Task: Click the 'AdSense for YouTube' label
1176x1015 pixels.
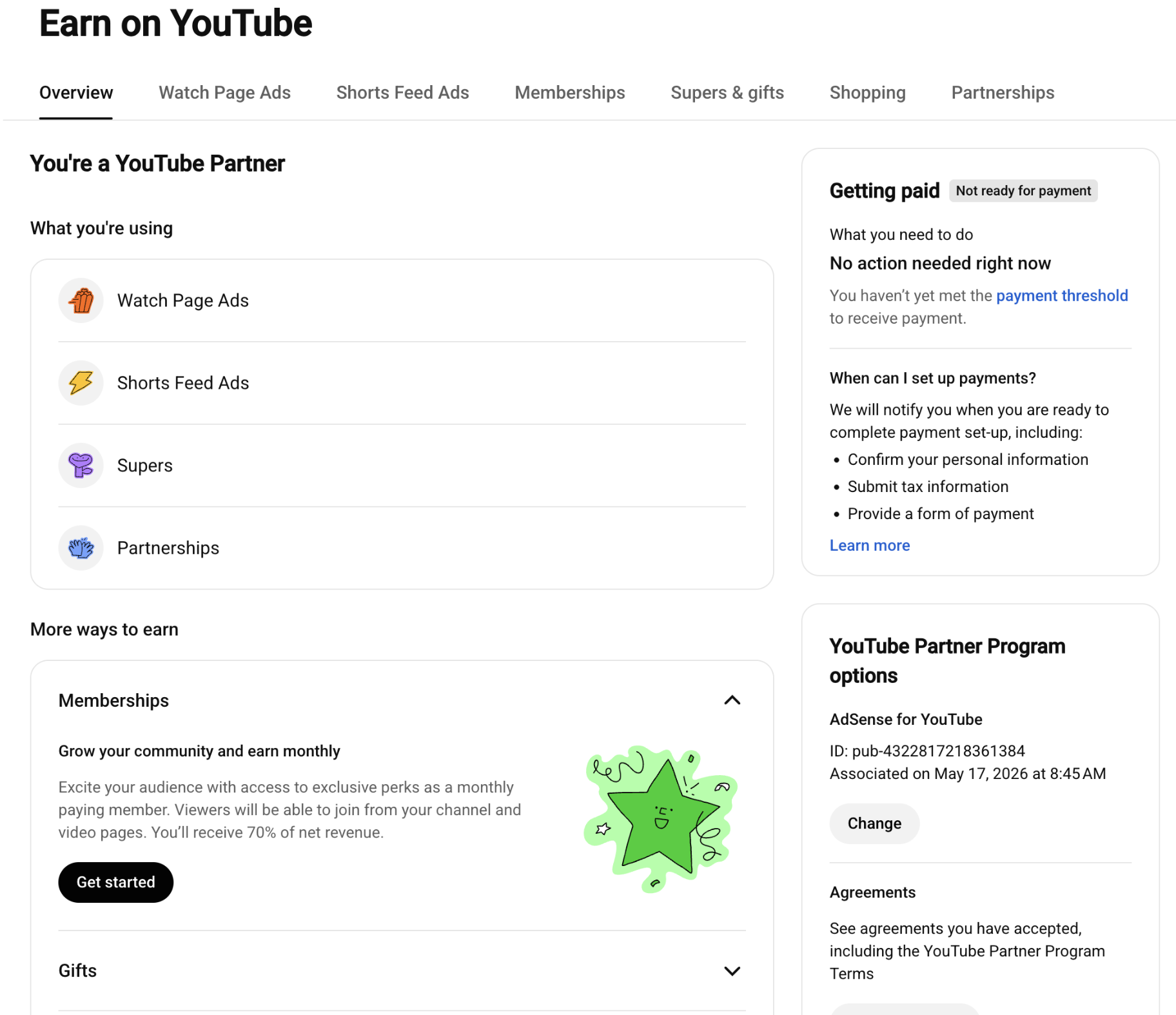Action: (x=906, y=720)
